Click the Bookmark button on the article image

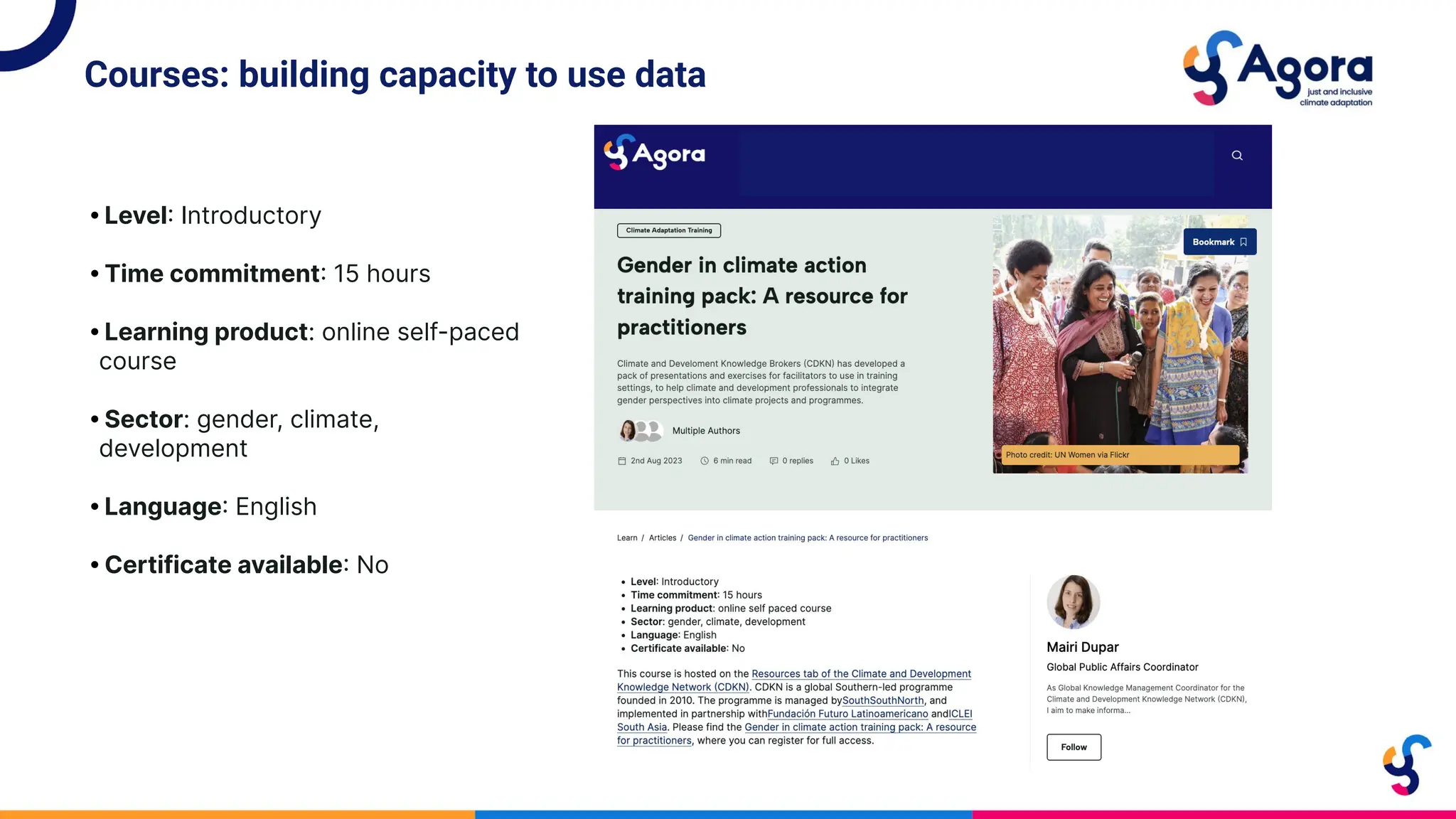click(x=1220, y=242)
